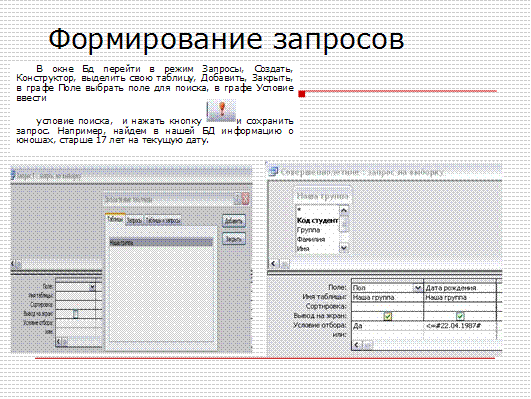The width and height of the screenshot is (531, 399).
Task: Click left scroll arrow under right table pane
Action: pos(274,264)
